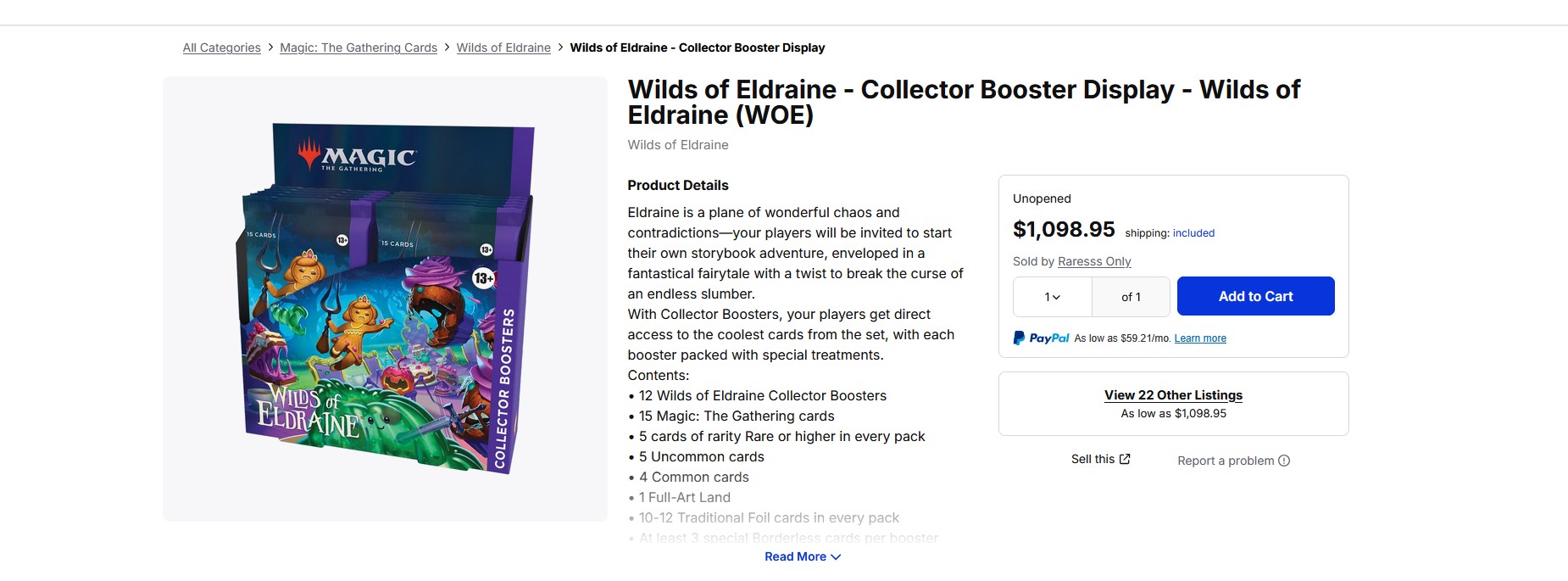Open the Wilds of Eldraine breadcrumb link
Viewport: 1568px width, 581px height.
[503, 47]
